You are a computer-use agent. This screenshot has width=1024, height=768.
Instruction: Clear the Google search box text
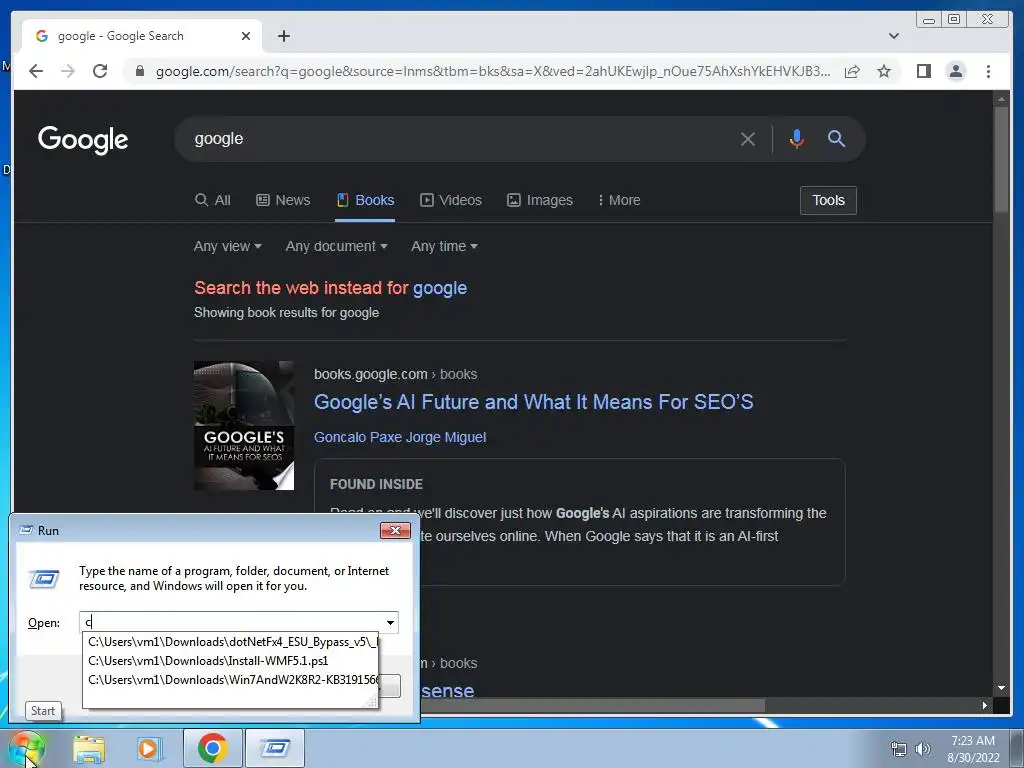tap(748, 139)
